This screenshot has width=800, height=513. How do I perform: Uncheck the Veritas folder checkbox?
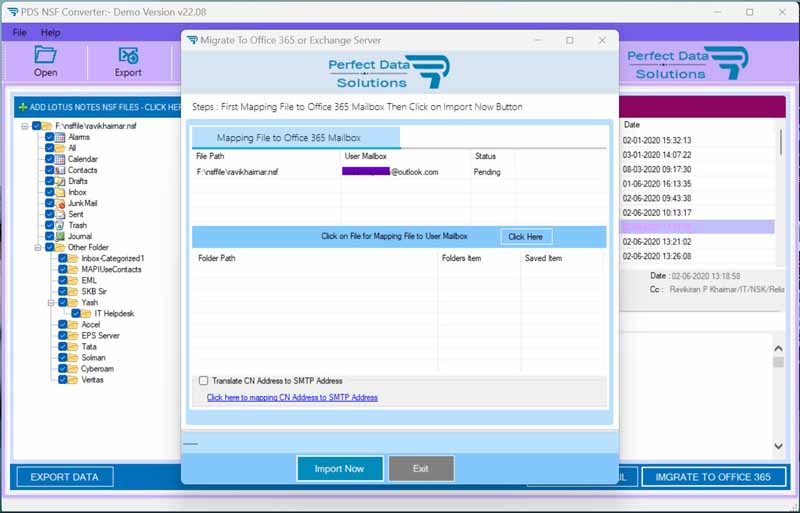click(62, 380)
